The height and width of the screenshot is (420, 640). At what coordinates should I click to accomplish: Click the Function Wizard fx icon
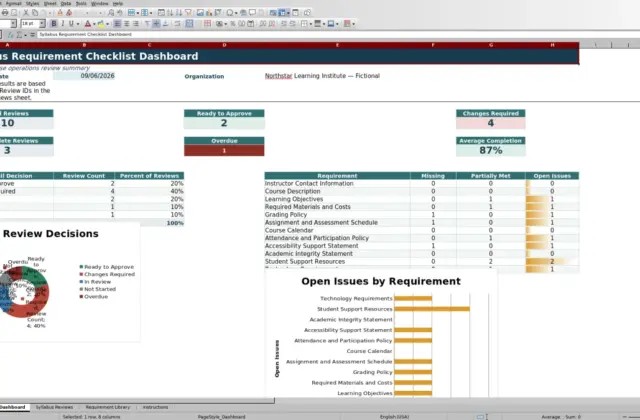pyautogui.click(x=11, y=35)
